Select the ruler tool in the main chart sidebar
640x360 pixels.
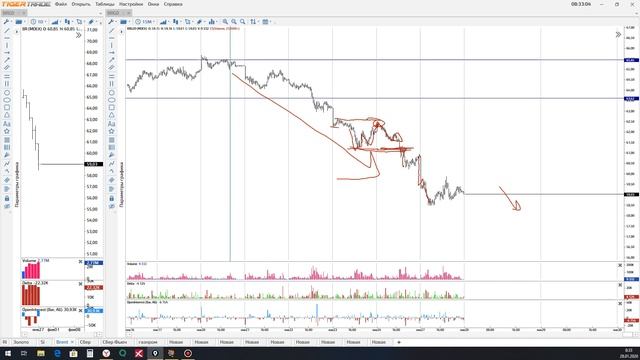pos(111,67)
